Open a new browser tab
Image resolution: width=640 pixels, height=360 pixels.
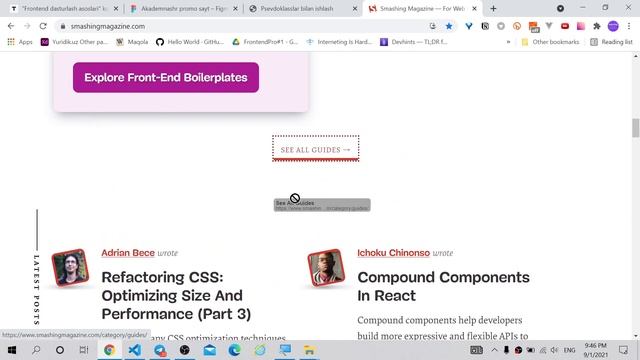(493, 8)
